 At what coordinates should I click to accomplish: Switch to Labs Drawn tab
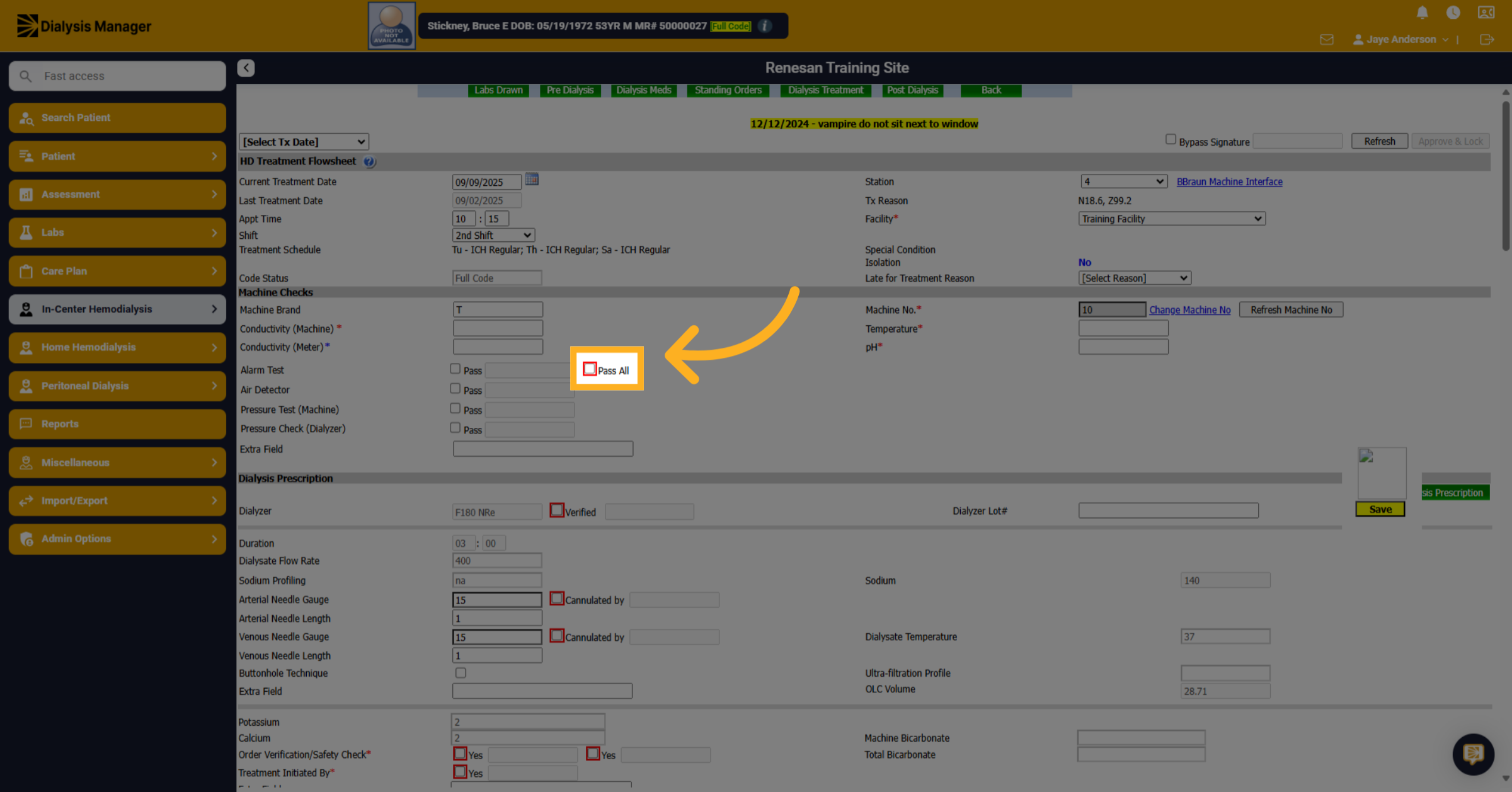click(498, 90)
